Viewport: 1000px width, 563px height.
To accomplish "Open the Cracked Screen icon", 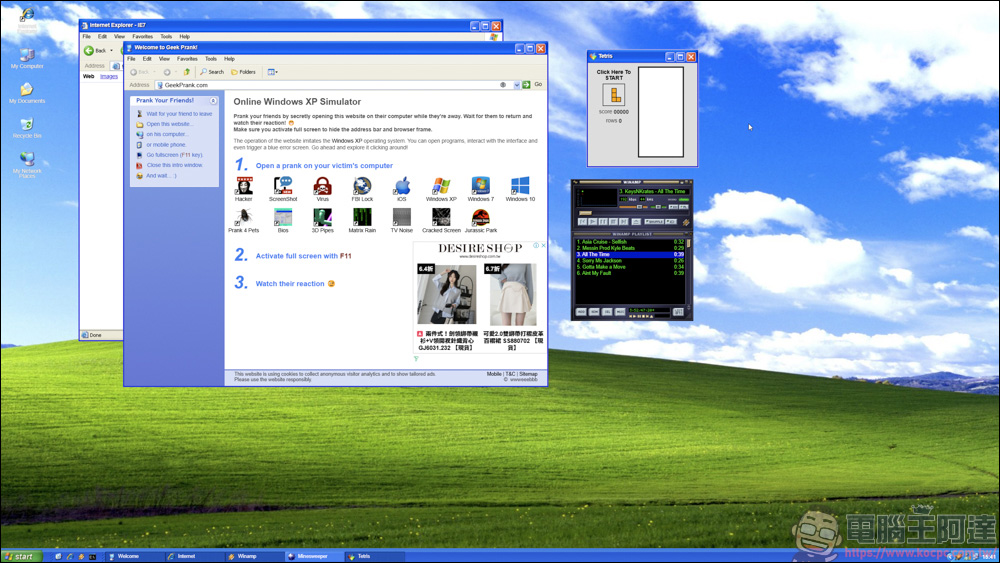I will pos(441,221).
